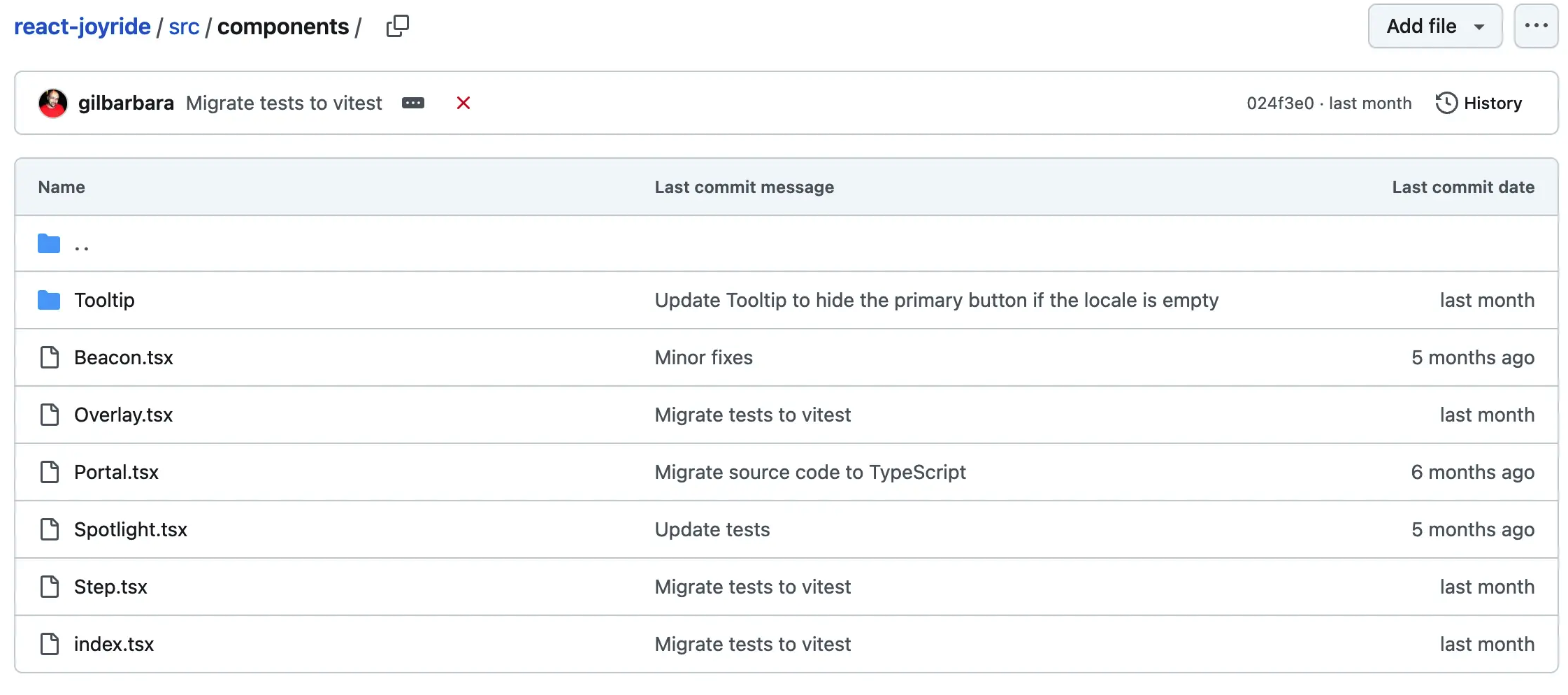Click the Tooltip folder icon

[x=49, y=301]
